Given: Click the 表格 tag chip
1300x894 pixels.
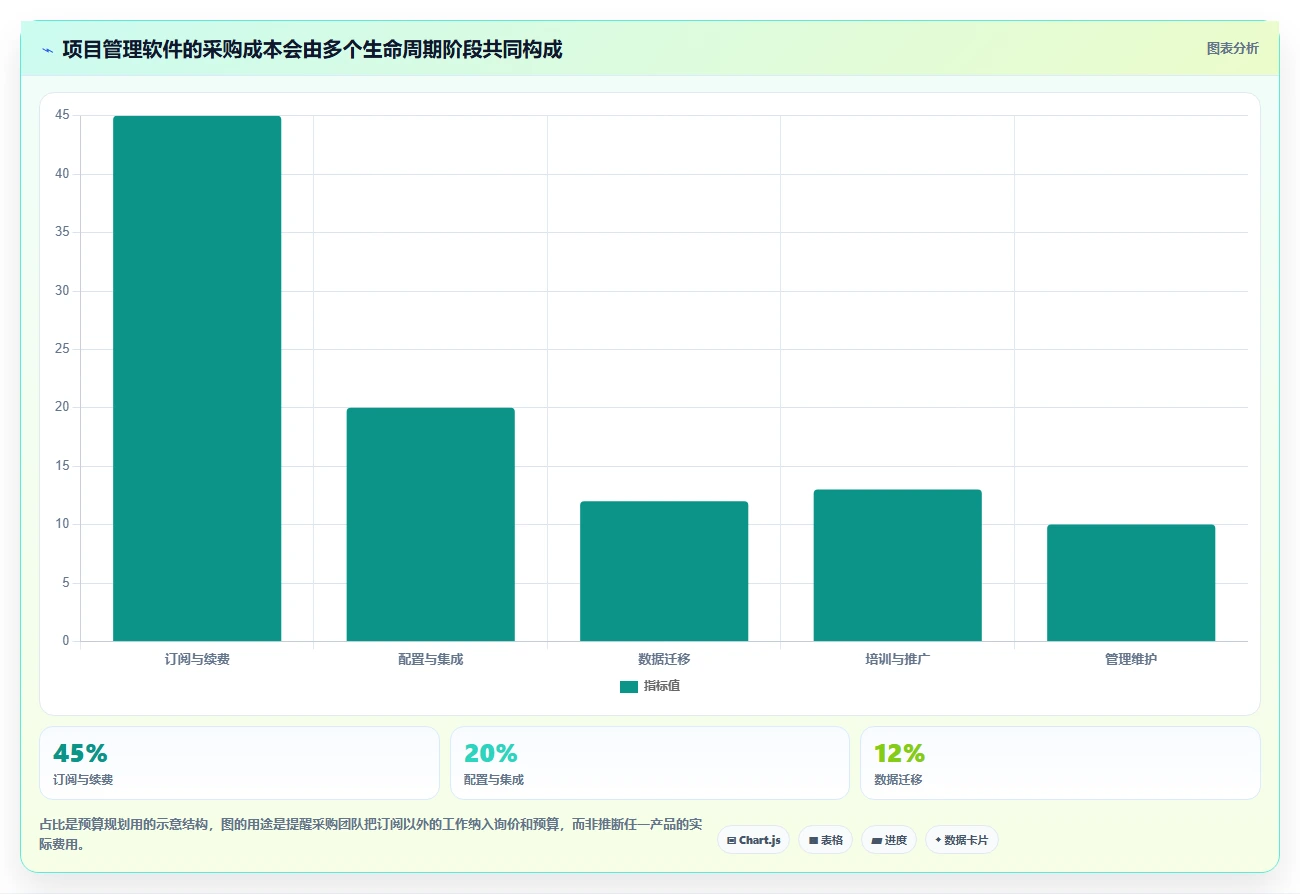Looking at the screenshot, I should [825, 840].
